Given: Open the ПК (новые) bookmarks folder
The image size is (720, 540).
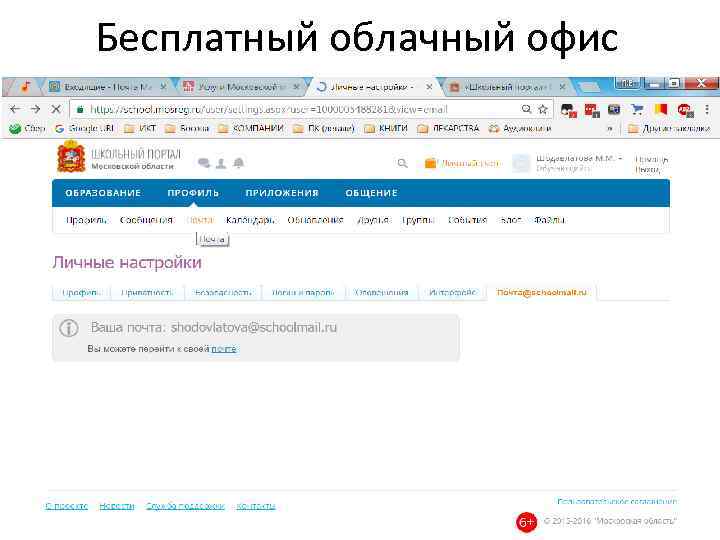Looking at the screenshot, I should tap(324, 129).
